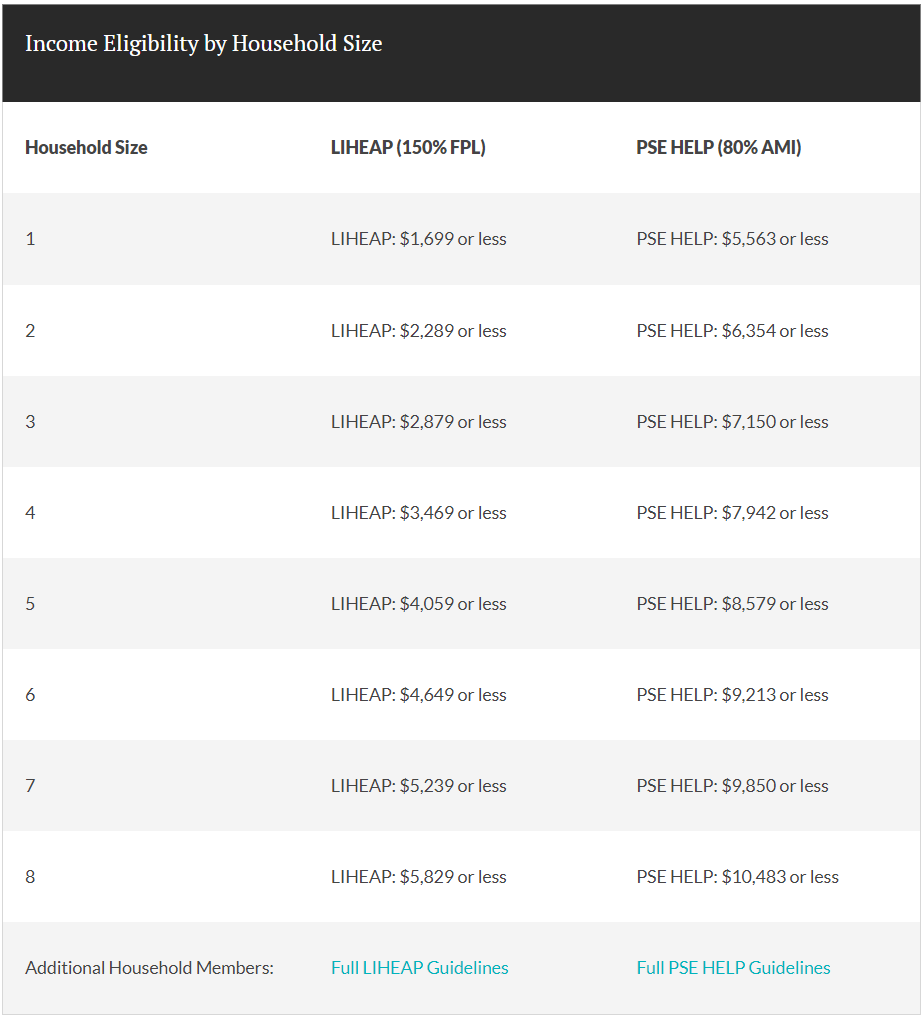Open the Full PSE HELP Guidelines link
Screen dimensions: 923x1019
click(733, 968)
